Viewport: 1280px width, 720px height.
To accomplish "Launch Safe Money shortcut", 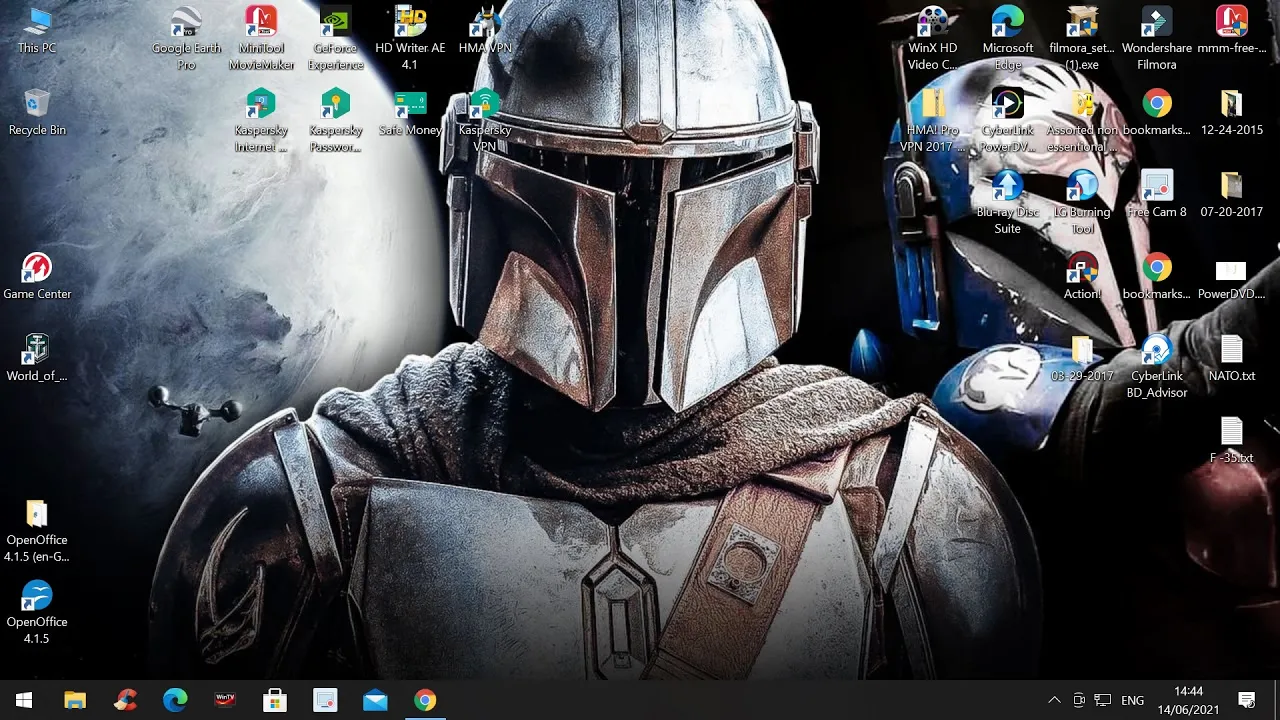I will click(x=410, y=112).
